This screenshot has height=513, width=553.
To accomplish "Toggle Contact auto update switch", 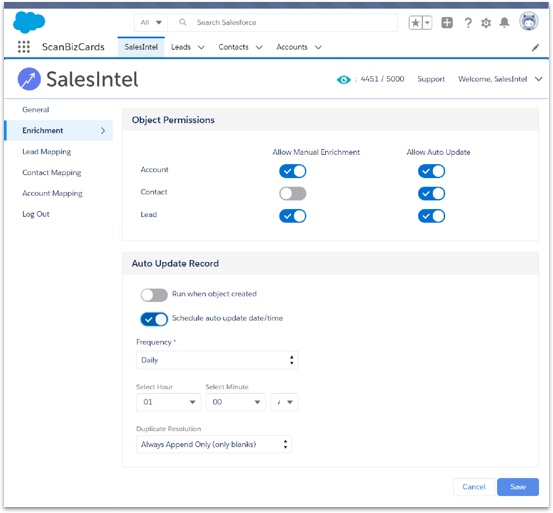I will click(431, 194).
